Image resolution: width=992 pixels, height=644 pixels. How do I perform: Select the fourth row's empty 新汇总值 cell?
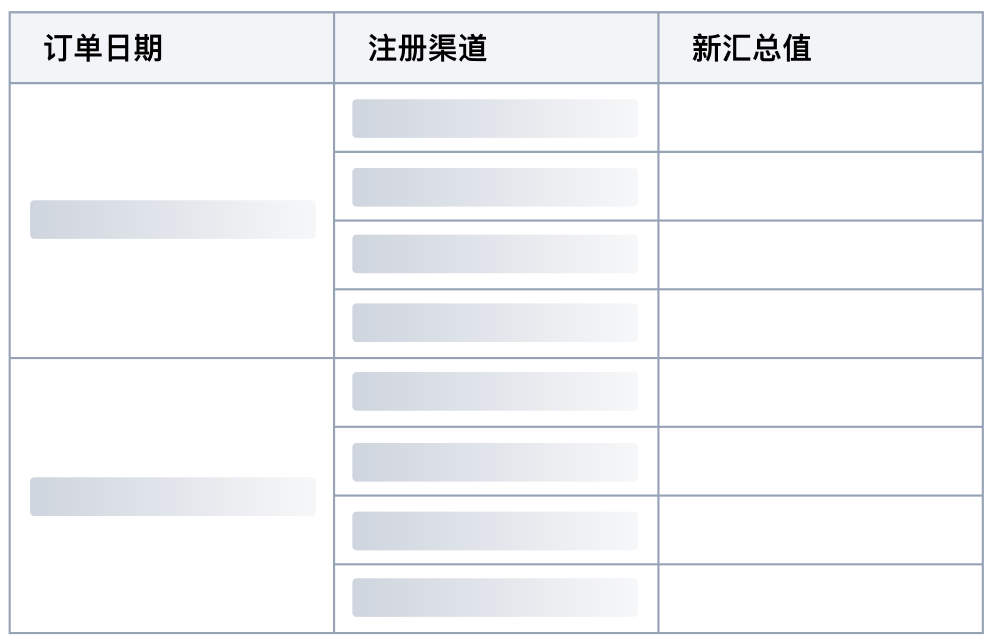820,323
